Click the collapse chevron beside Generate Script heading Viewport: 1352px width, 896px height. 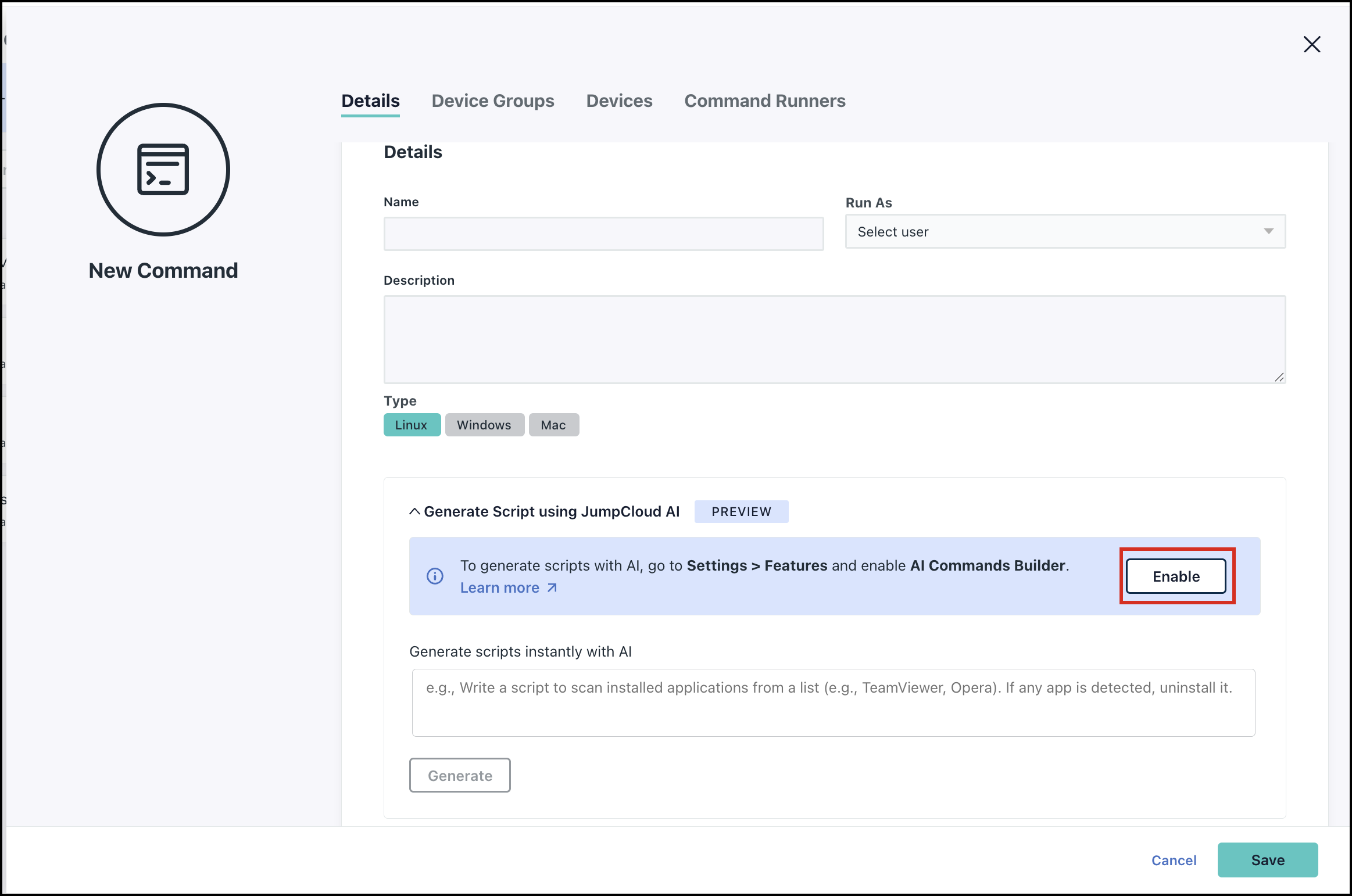tap(415, 511)
